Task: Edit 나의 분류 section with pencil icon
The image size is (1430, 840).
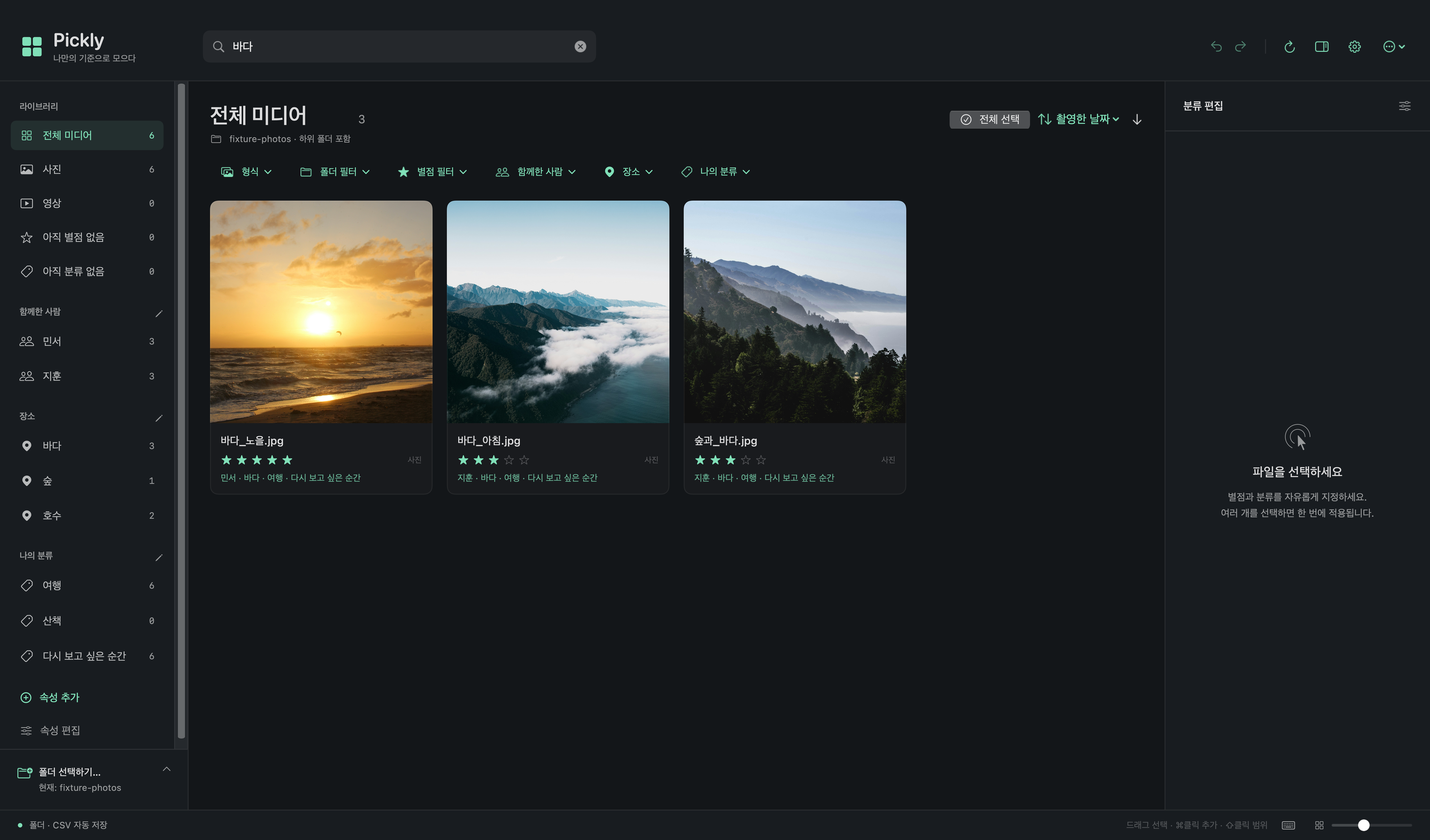Action: tap(159, 557)
